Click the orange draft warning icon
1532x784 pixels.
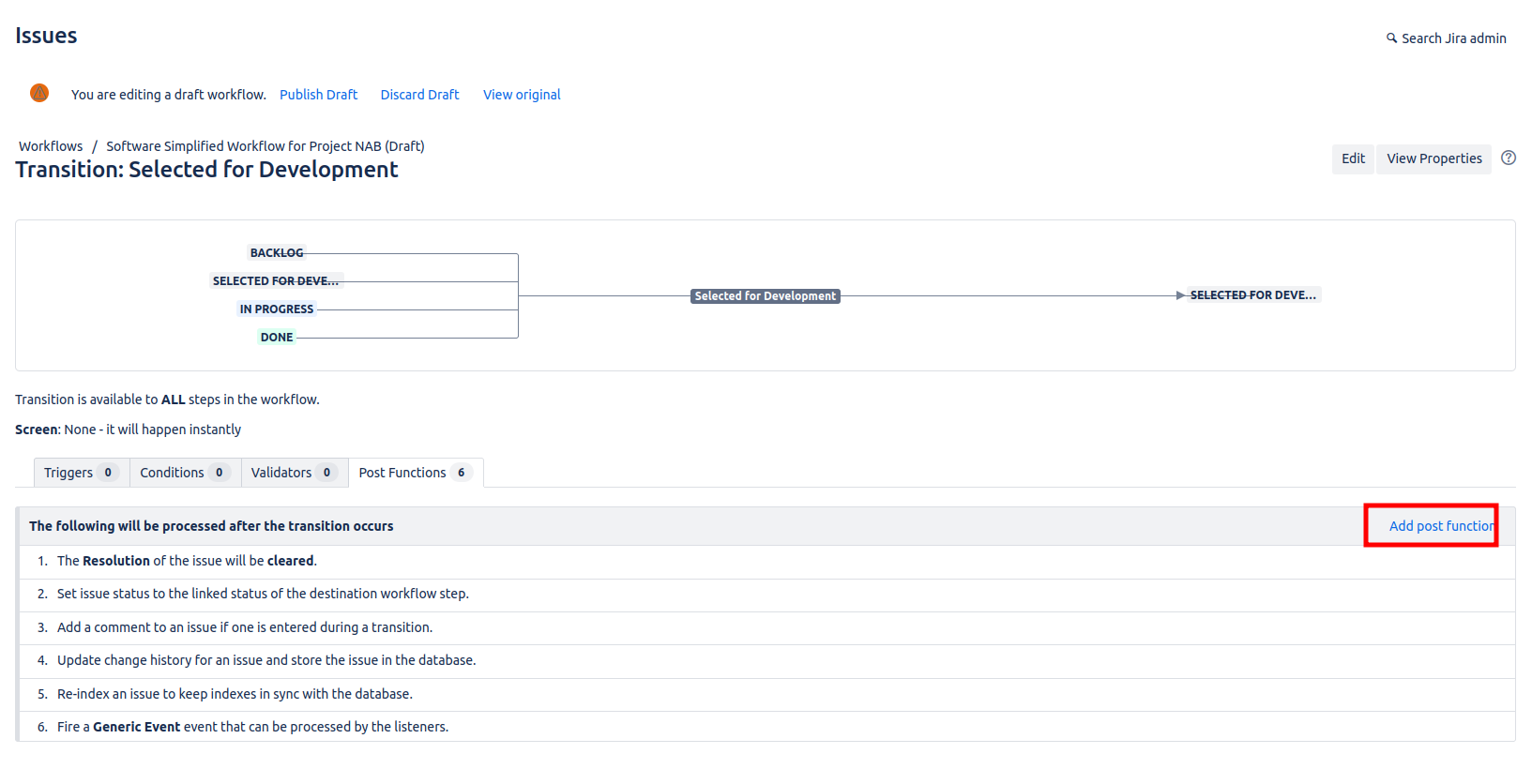point(39,93)
